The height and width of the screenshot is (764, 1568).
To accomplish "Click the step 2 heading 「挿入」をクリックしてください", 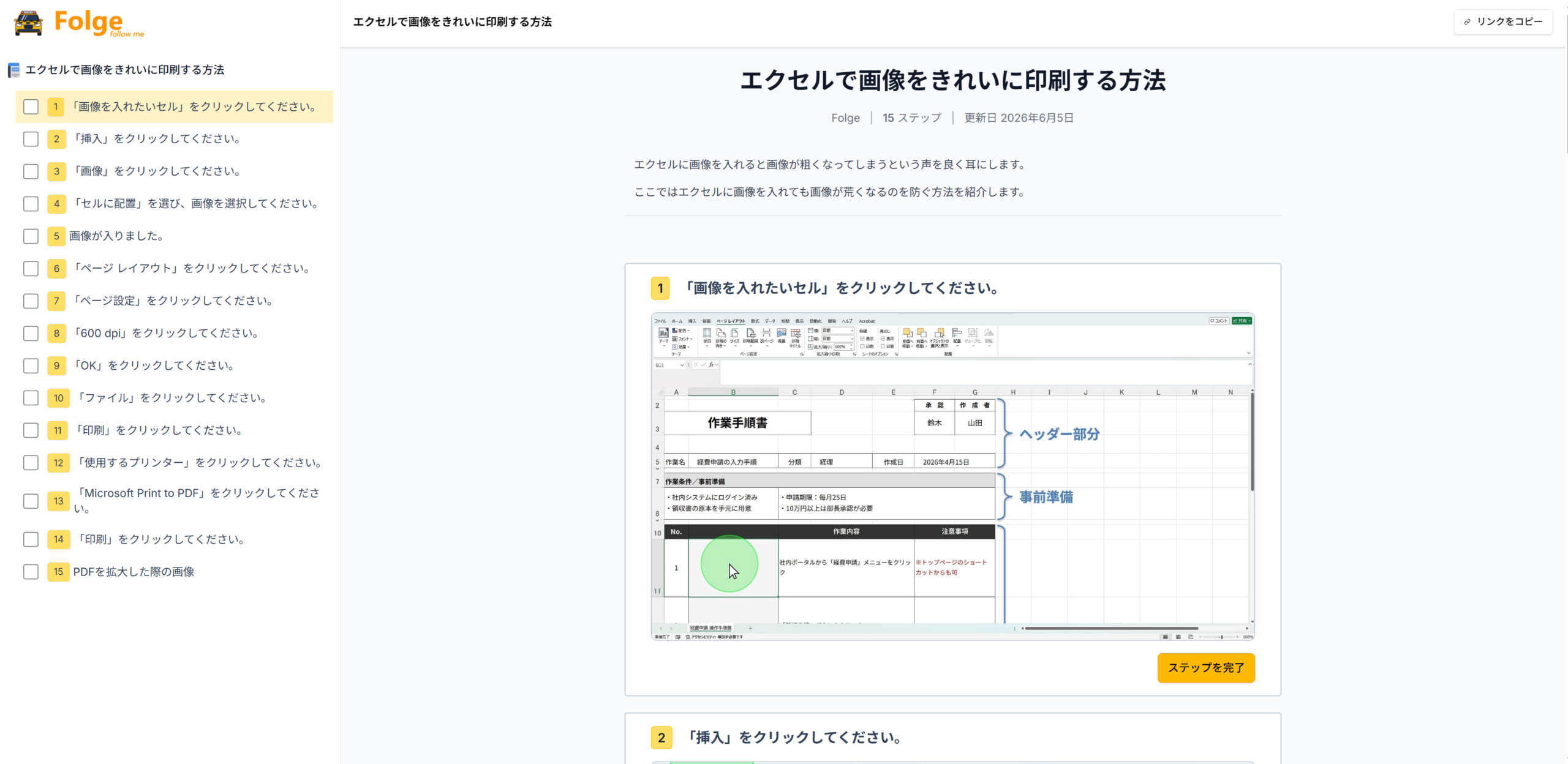I will click(794, 738).
